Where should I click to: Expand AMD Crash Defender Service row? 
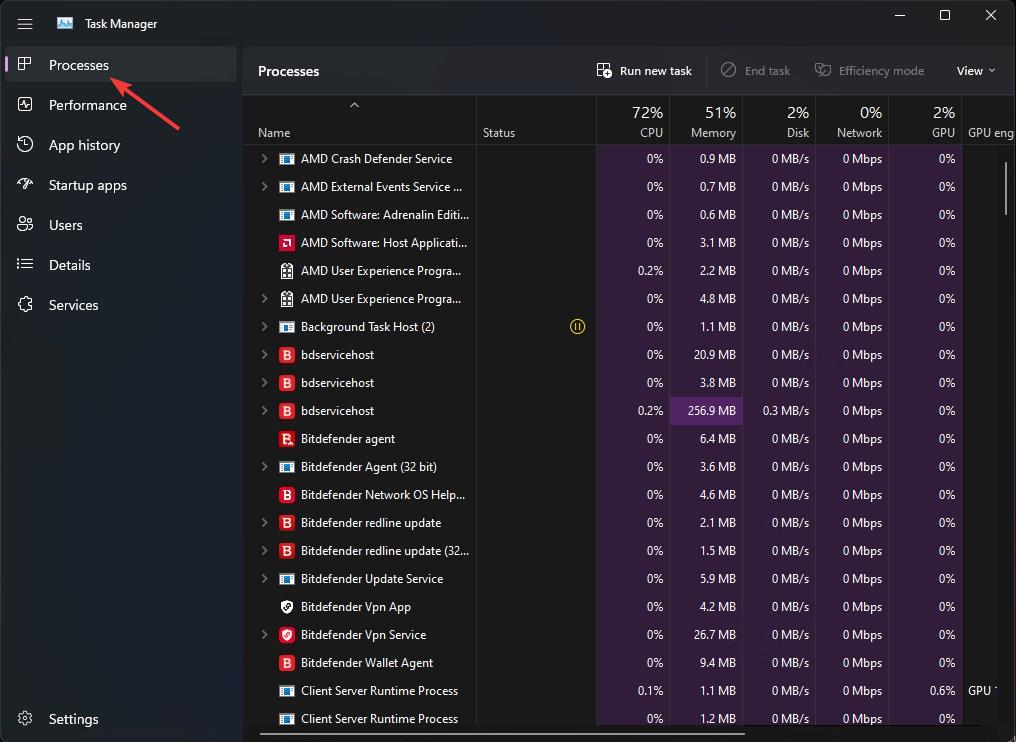coord(264,158)
